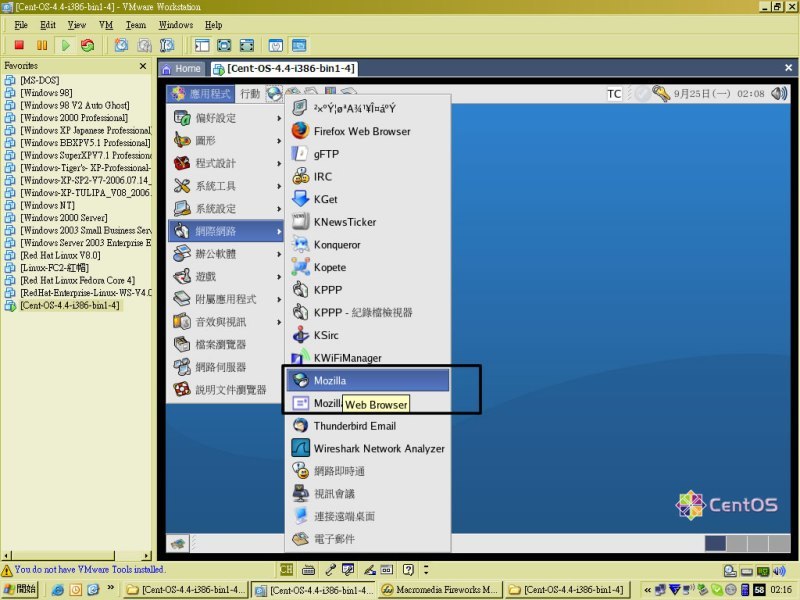Expand the 附屬應用程式 submenu
This screenshot has height=600, width=800.
(x=227, y=299)
